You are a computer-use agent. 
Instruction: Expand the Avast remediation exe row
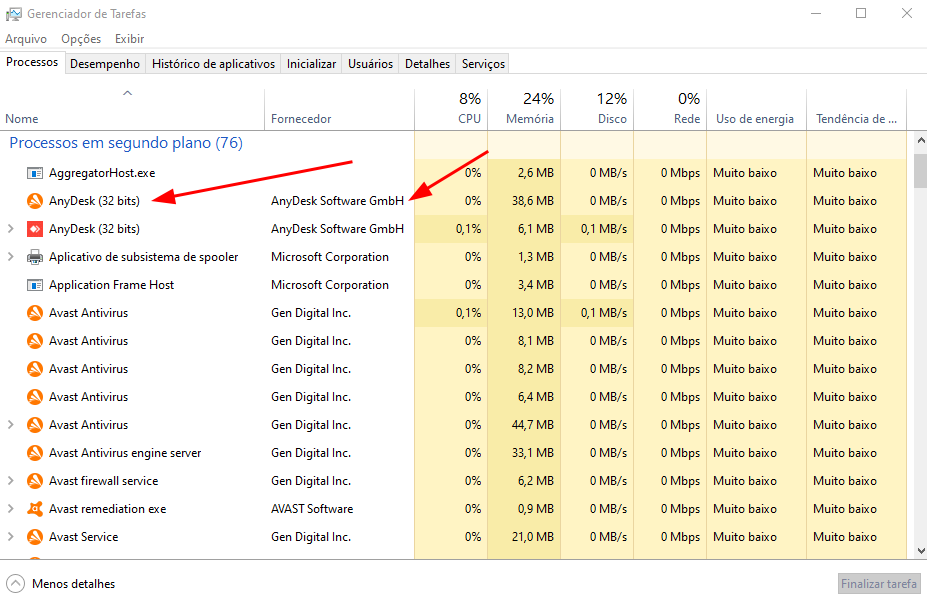11,509
